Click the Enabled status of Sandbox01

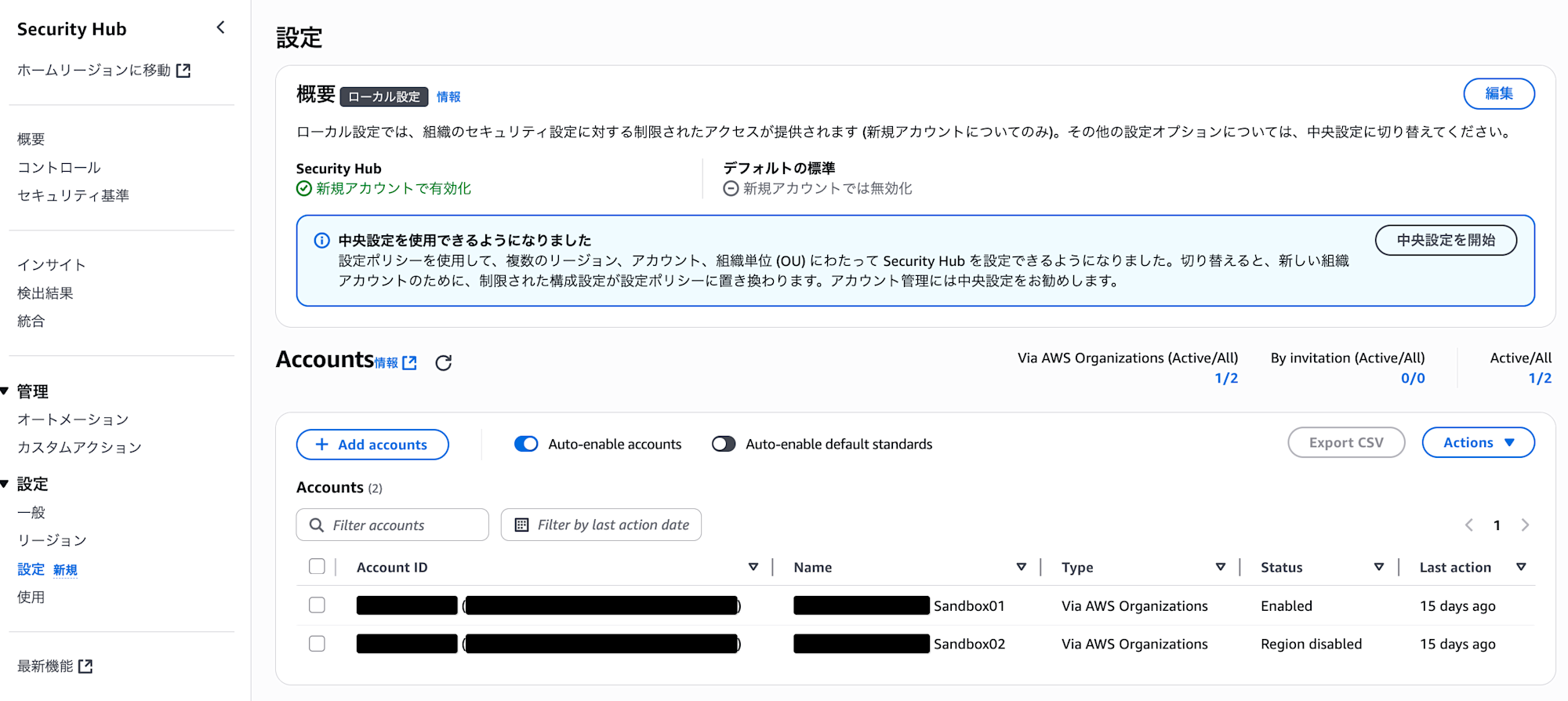(1286, 606)
